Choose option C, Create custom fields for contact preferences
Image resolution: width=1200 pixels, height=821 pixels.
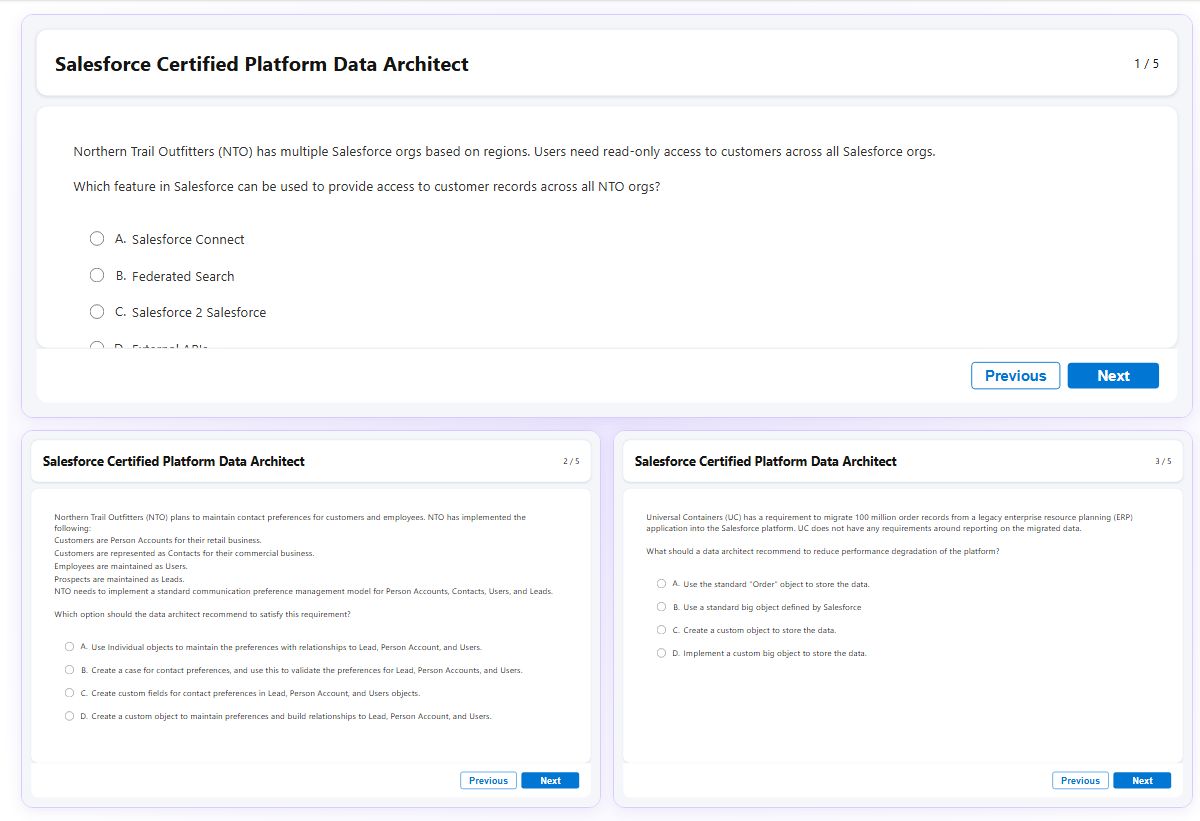click(69, 693)
